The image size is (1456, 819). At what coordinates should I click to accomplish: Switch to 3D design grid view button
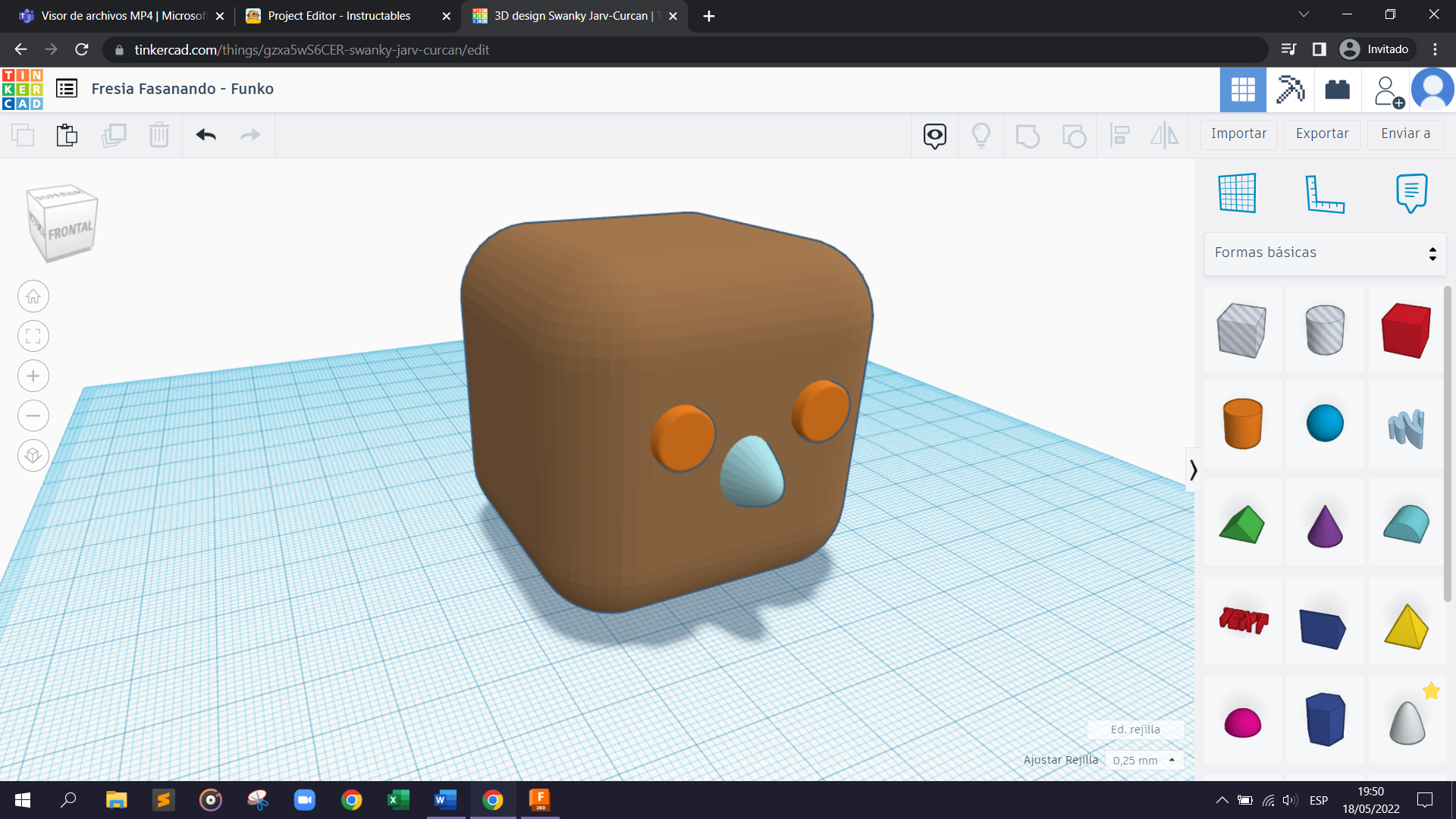click(1242, 89)
